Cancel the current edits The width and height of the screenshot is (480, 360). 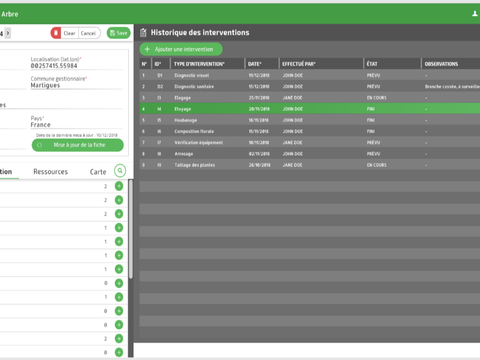click(x=88, y=33)
